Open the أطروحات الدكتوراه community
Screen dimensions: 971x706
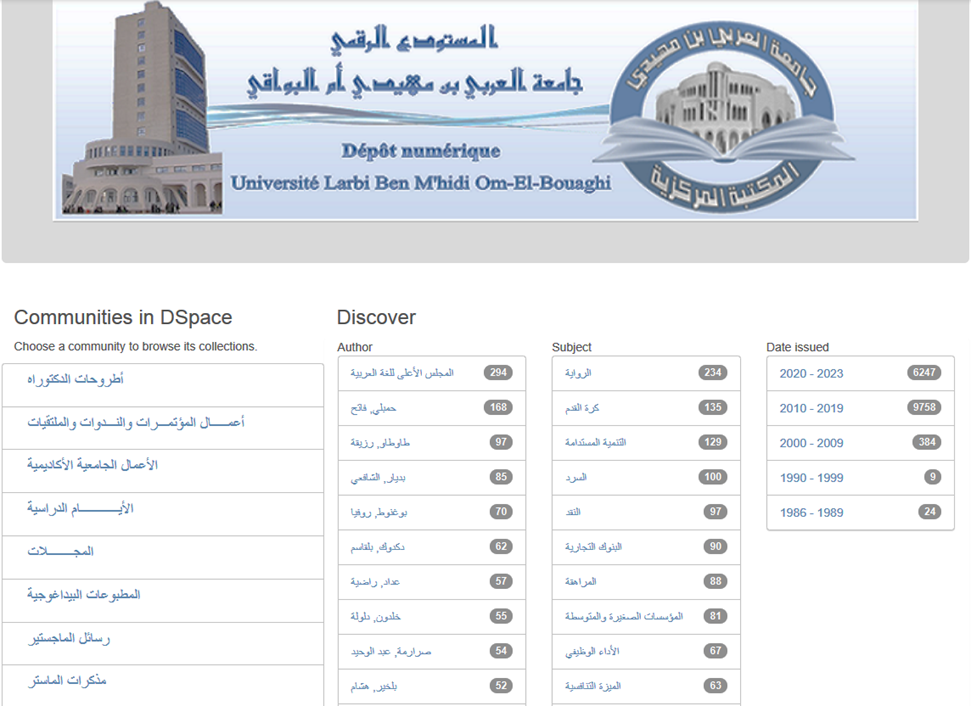click(75, 379)
